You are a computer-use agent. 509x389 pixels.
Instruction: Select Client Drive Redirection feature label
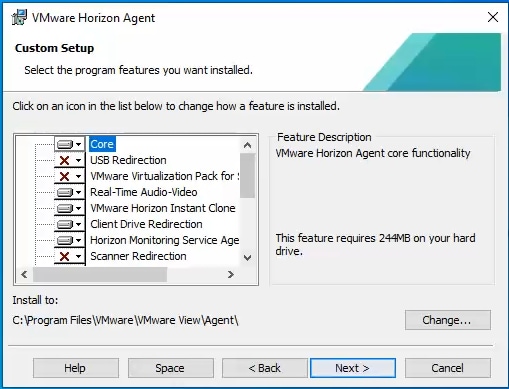point(146,224)
